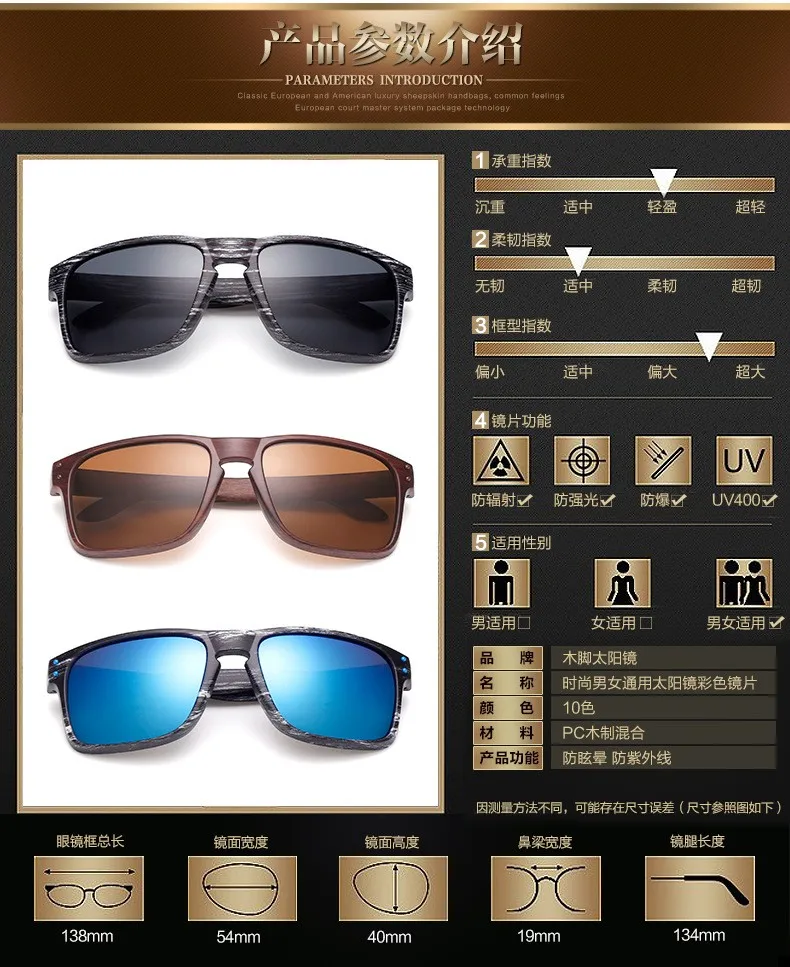Check the 女适用 checkbox
790x967 pixels.
(646, 622)
